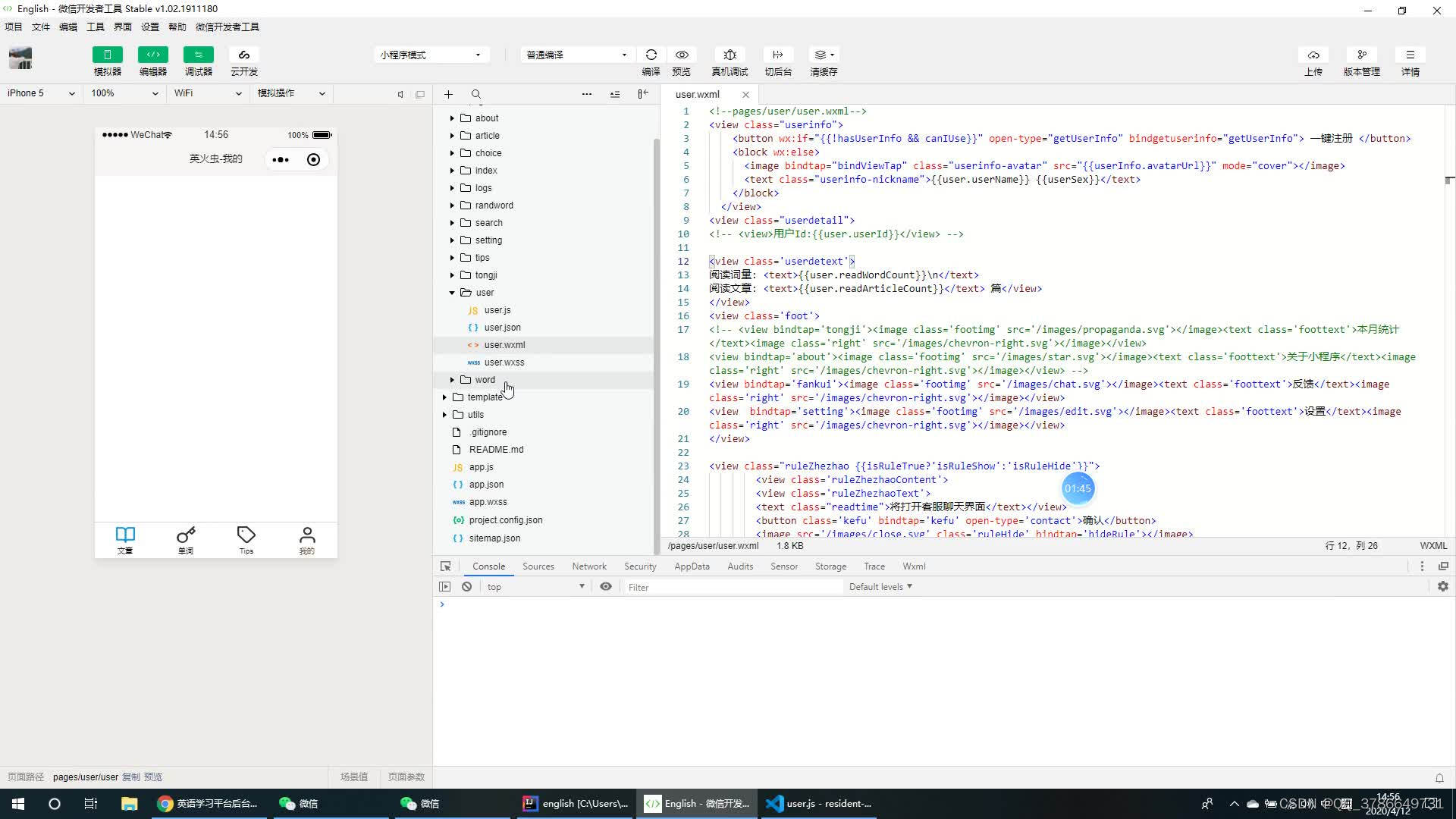
Task: Open the 详情 details icon
Action: (1410, 55)
